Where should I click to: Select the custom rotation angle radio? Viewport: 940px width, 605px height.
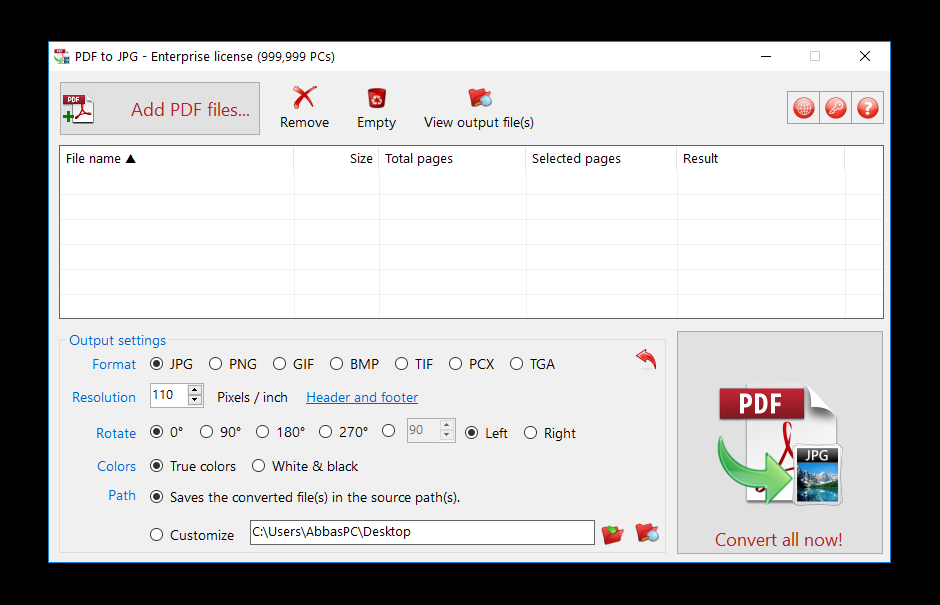[388, 431]
